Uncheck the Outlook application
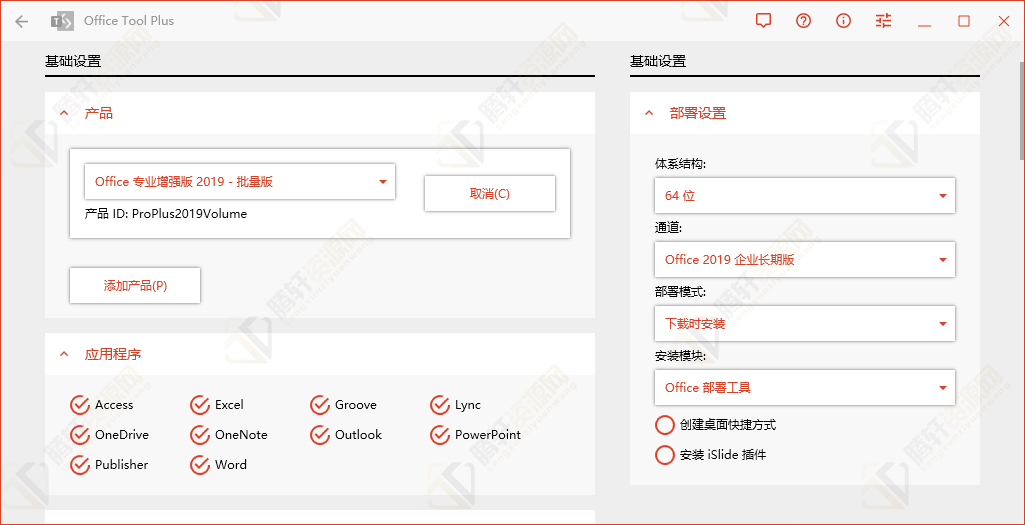Viewport: 1025px width, 525px height. tap(320, 435)
